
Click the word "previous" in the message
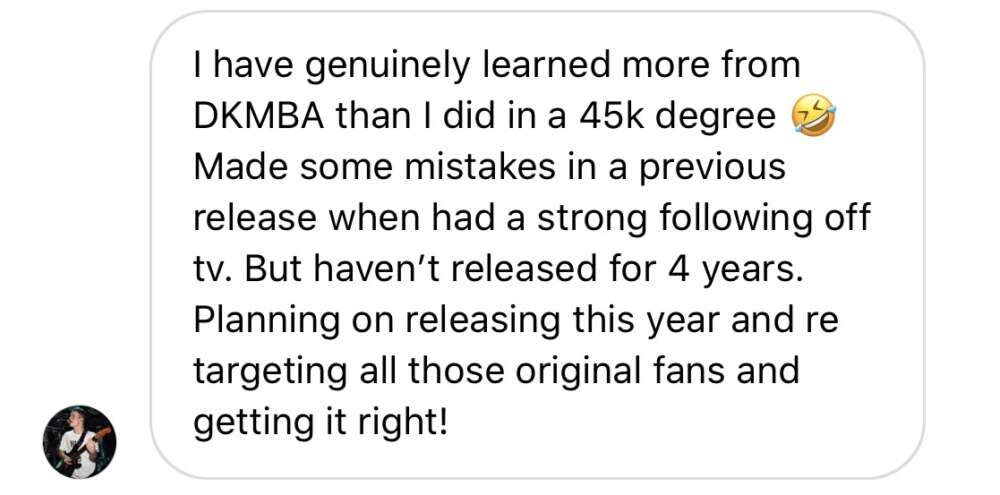pyautogui.click(x=712, y=168)
